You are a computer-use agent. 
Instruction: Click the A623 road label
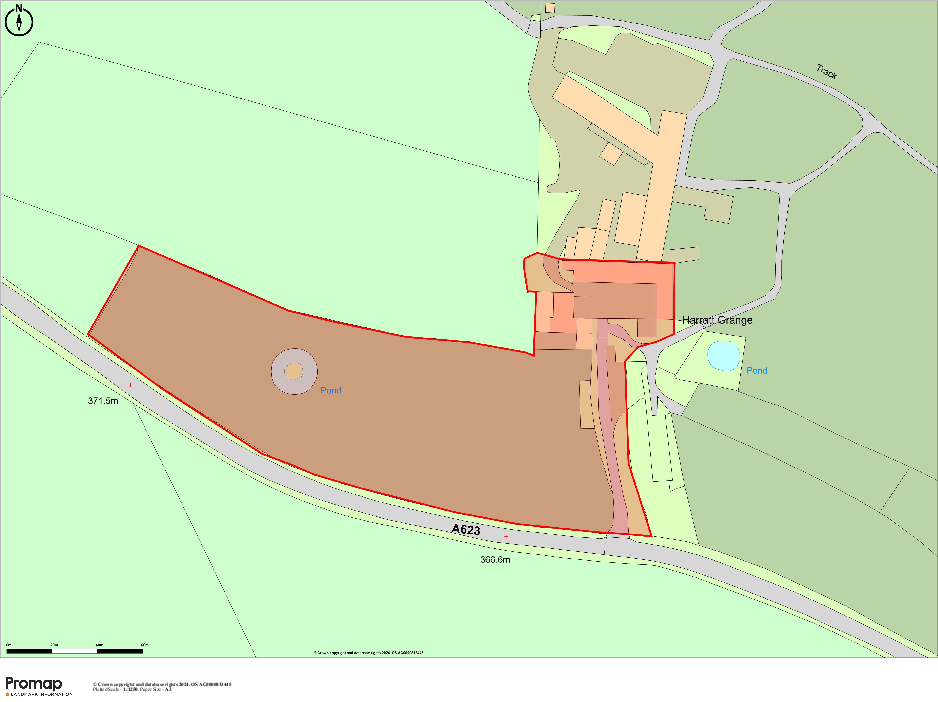click(468, 529)
